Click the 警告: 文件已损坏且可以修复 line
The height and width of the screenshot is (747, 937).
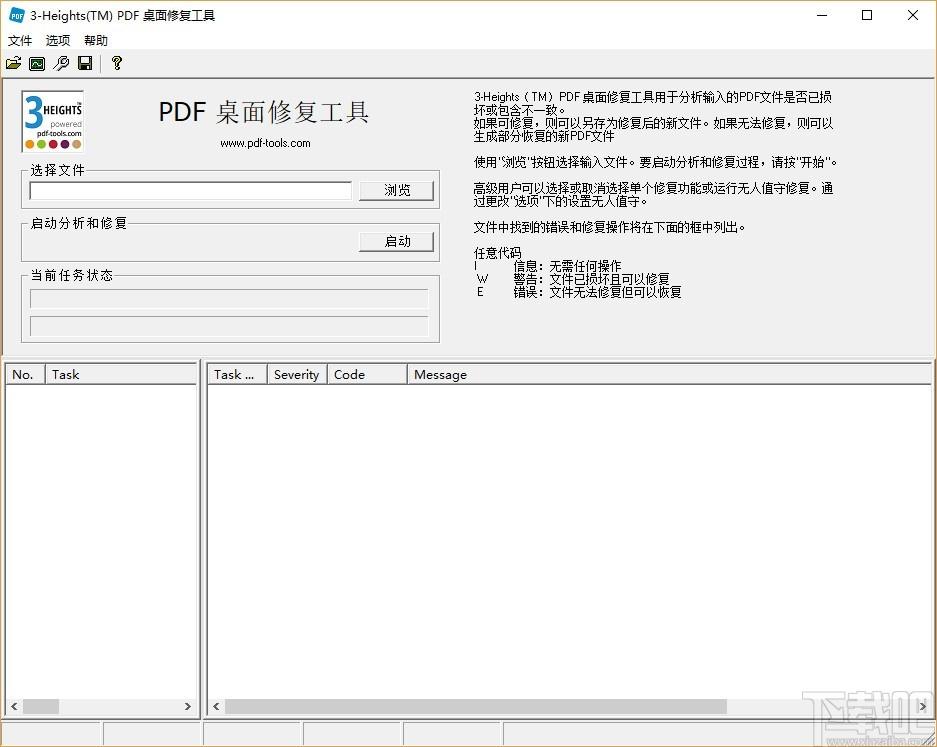[591, 279]
